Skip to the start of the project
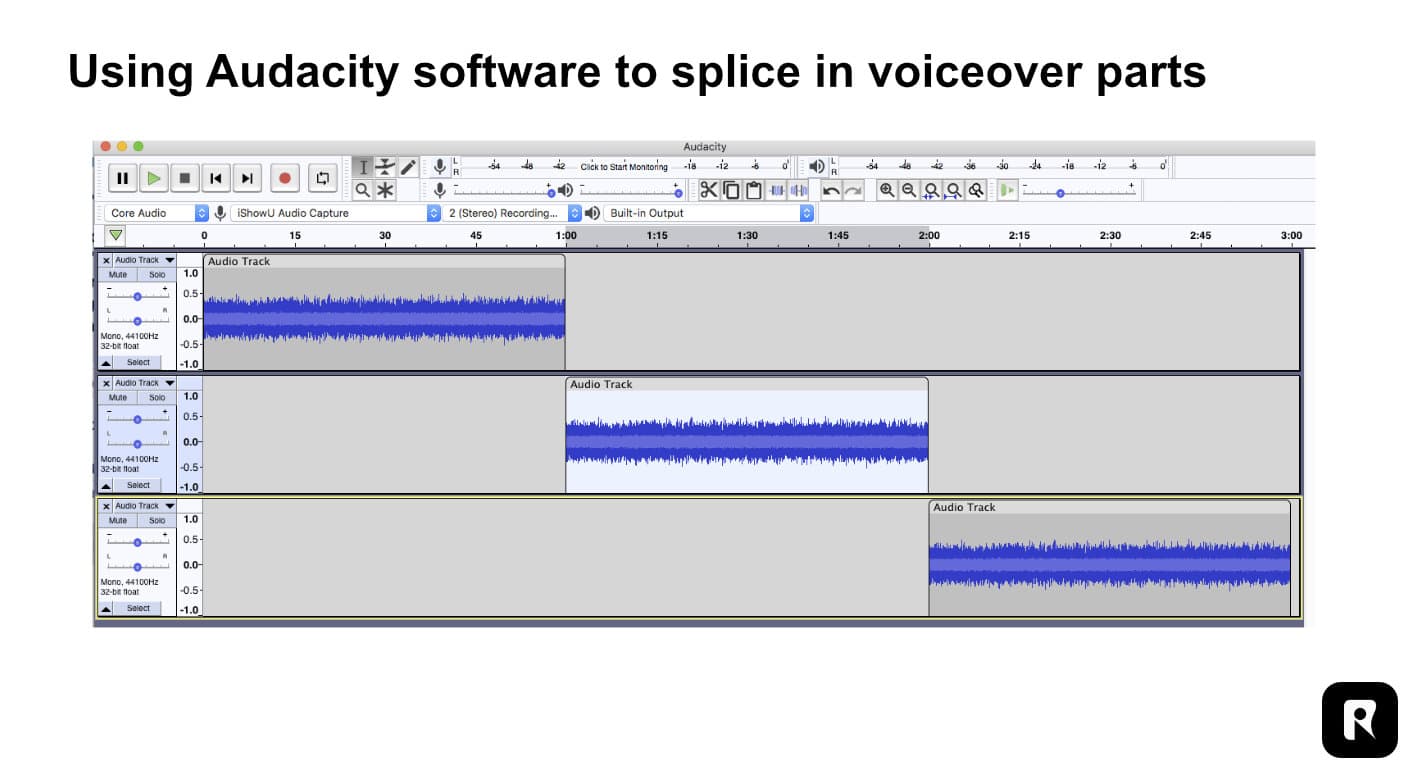The image size is (1408, 768). 215,179
